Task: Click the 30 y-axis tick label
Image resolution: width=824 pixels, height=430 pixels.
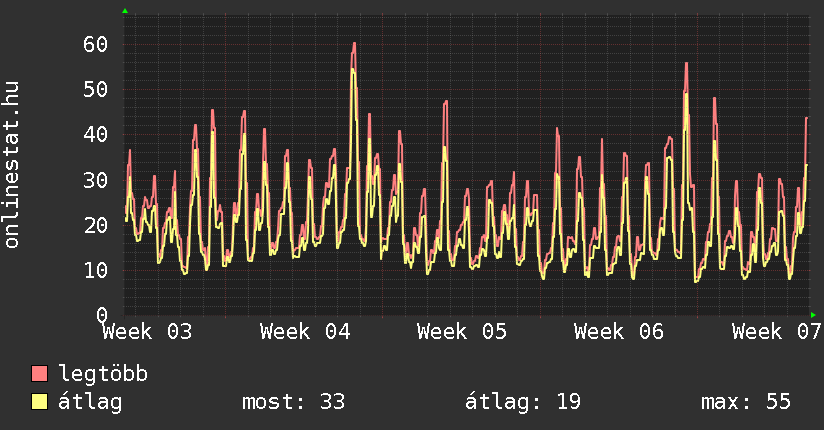Action: pos(95,180)
